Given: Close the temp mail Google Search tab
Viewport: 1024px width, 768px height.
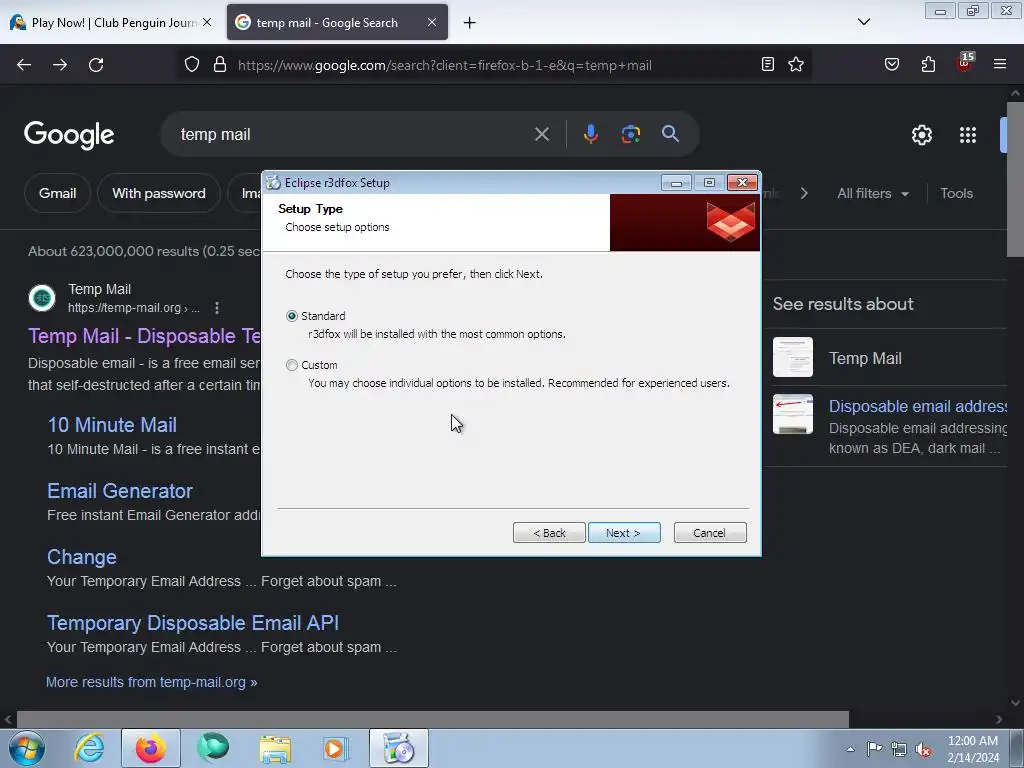Looking at the screenshot, I should tap(432, 22).
